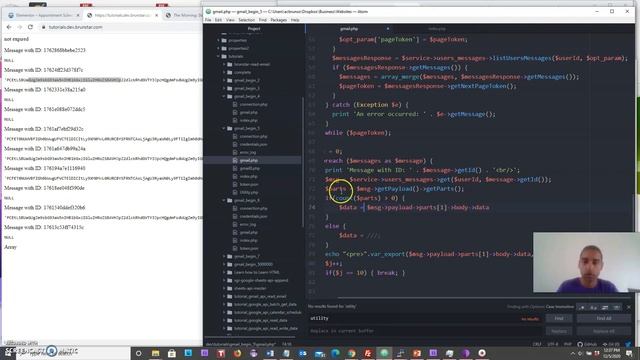Click the Atom tree view scrollbar
640x360 pixels.
point(303,161)
